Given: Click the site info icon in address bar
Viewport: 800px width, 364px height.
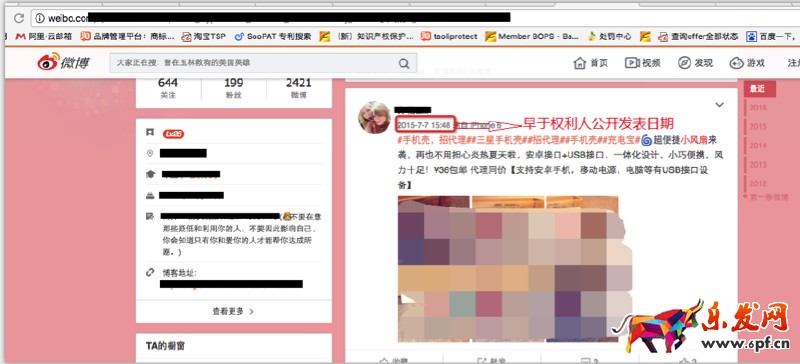Looking at the screenshot, I should point(40,18).
